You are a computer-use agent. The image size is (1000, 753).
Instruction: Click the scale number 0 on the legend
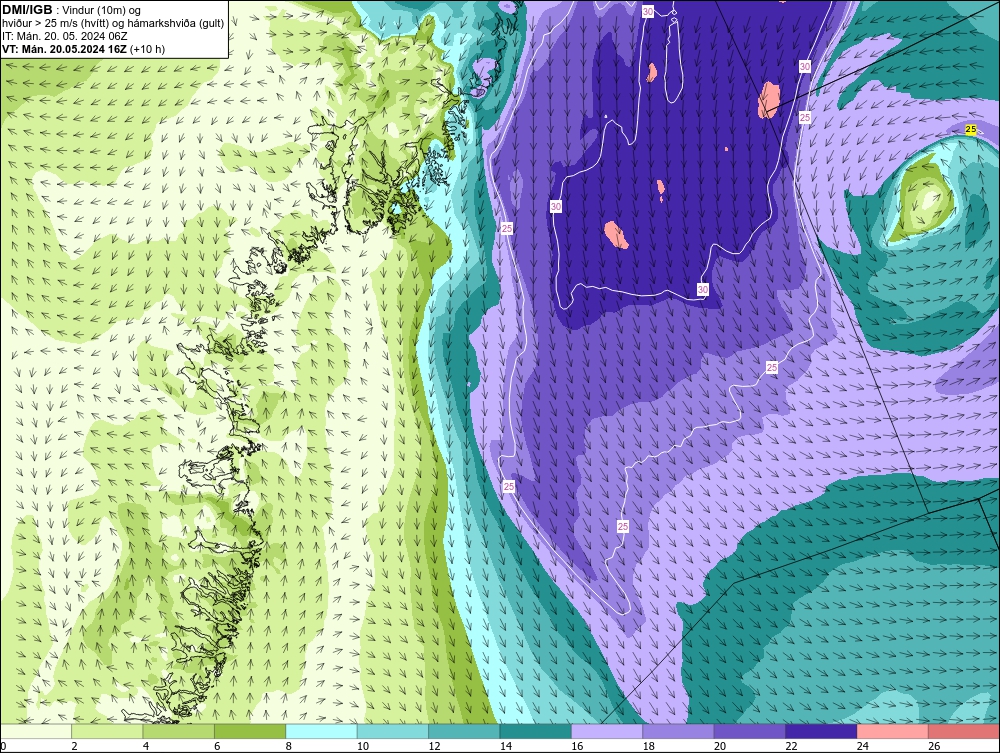click(3, 746)
